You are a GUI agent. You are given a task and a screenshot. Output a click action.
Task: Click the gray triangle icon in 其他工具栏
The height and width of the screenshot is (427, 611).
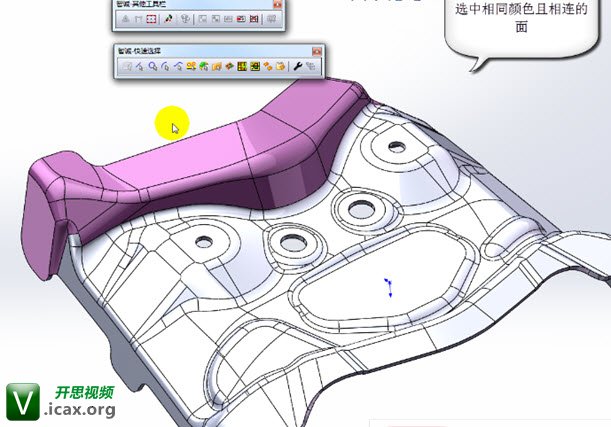(x=125, y=19)
